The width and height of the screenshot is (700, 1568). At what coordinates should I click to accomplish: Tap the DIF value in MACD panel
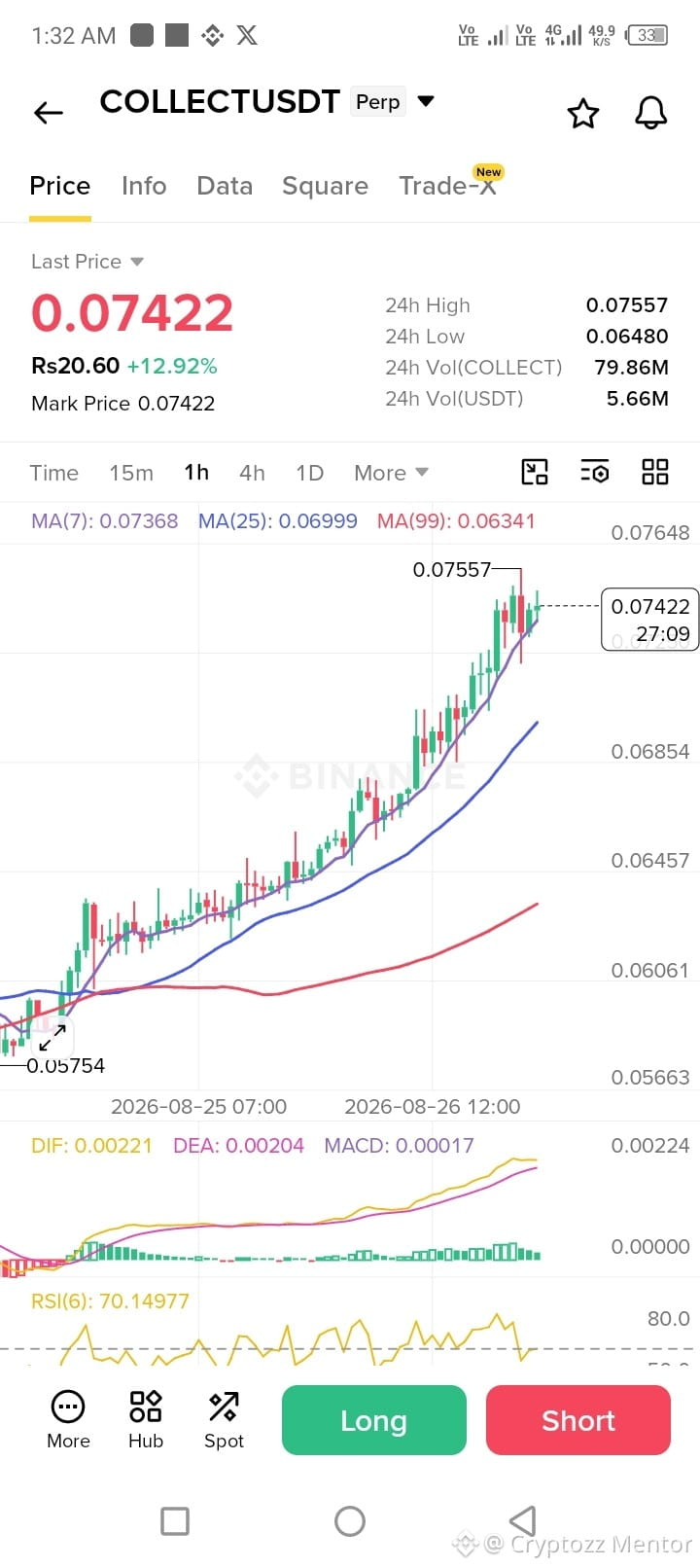click(91, 1146)
